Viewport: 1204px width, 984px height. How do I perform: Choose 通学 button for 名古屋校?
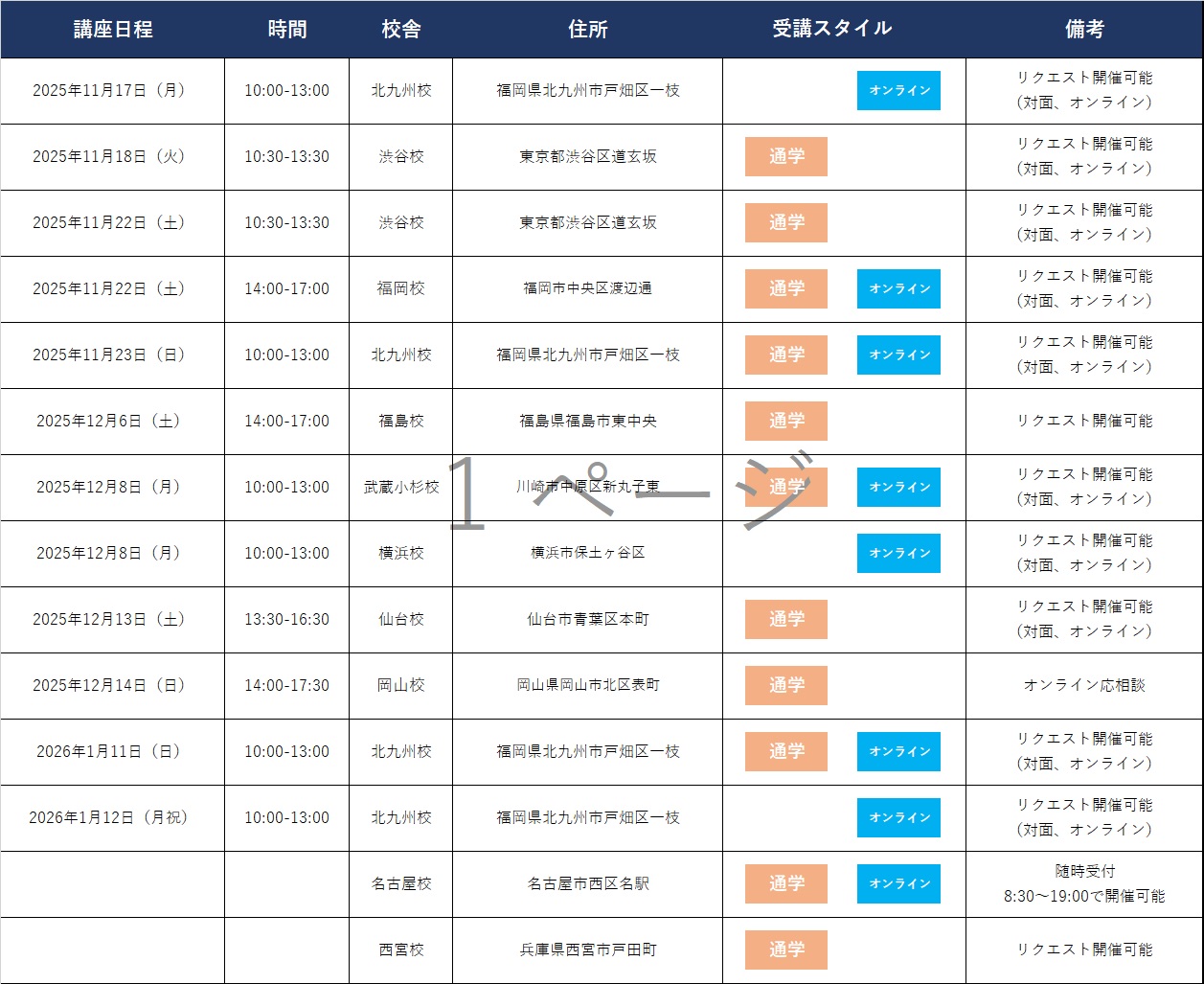[786, 884]
